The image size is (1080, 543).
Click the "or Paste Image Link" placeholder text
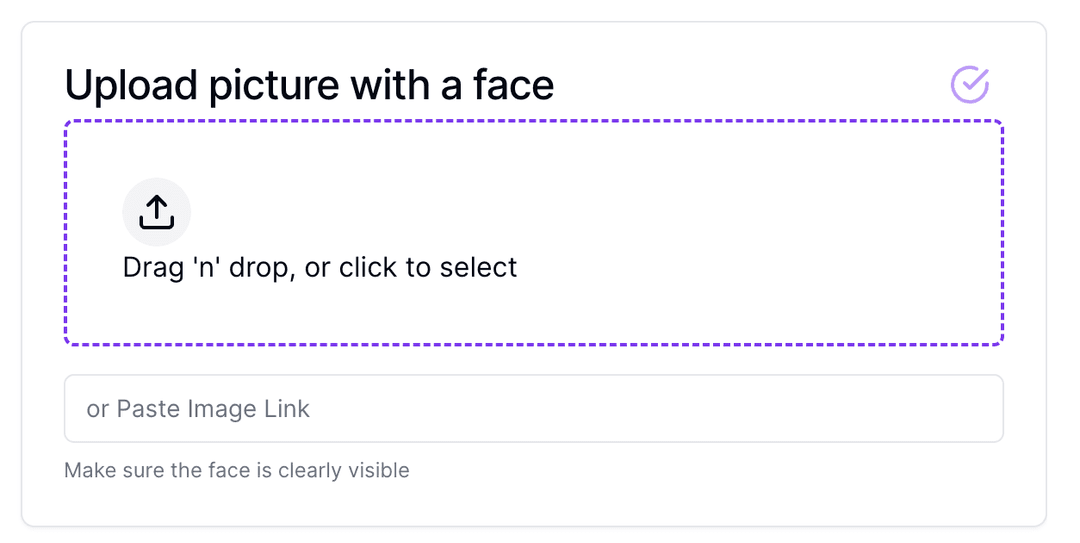point(198,408)
